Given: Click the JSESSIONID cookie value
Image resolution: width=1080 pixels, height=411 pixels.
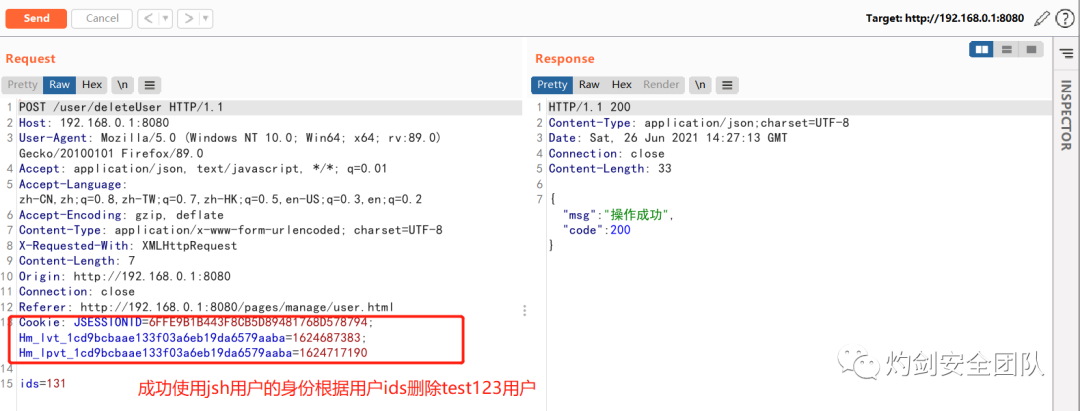Looking at the screenshot, I should [x=260, y=322].
